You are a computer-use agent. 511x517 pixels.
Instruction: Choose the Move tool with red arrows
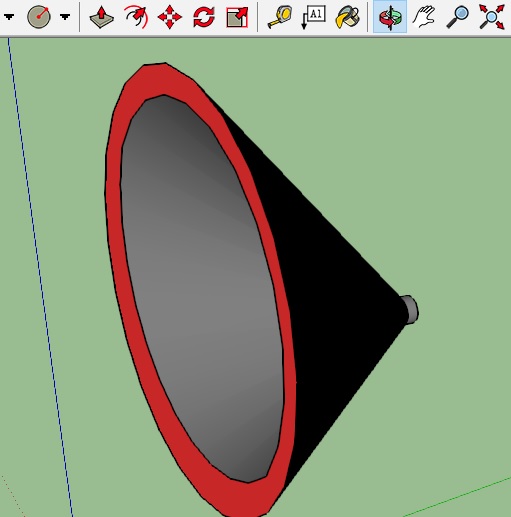click(170, 17)
